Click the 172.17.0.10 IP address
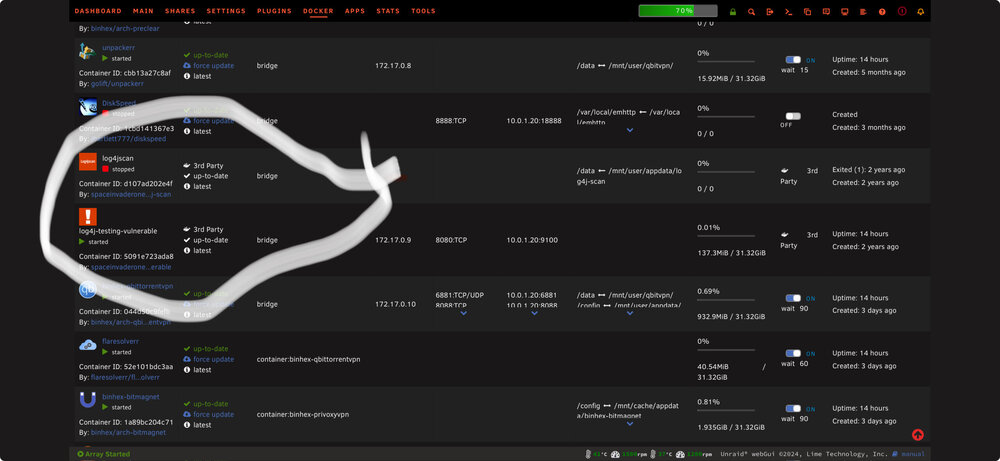 (395, 304)
